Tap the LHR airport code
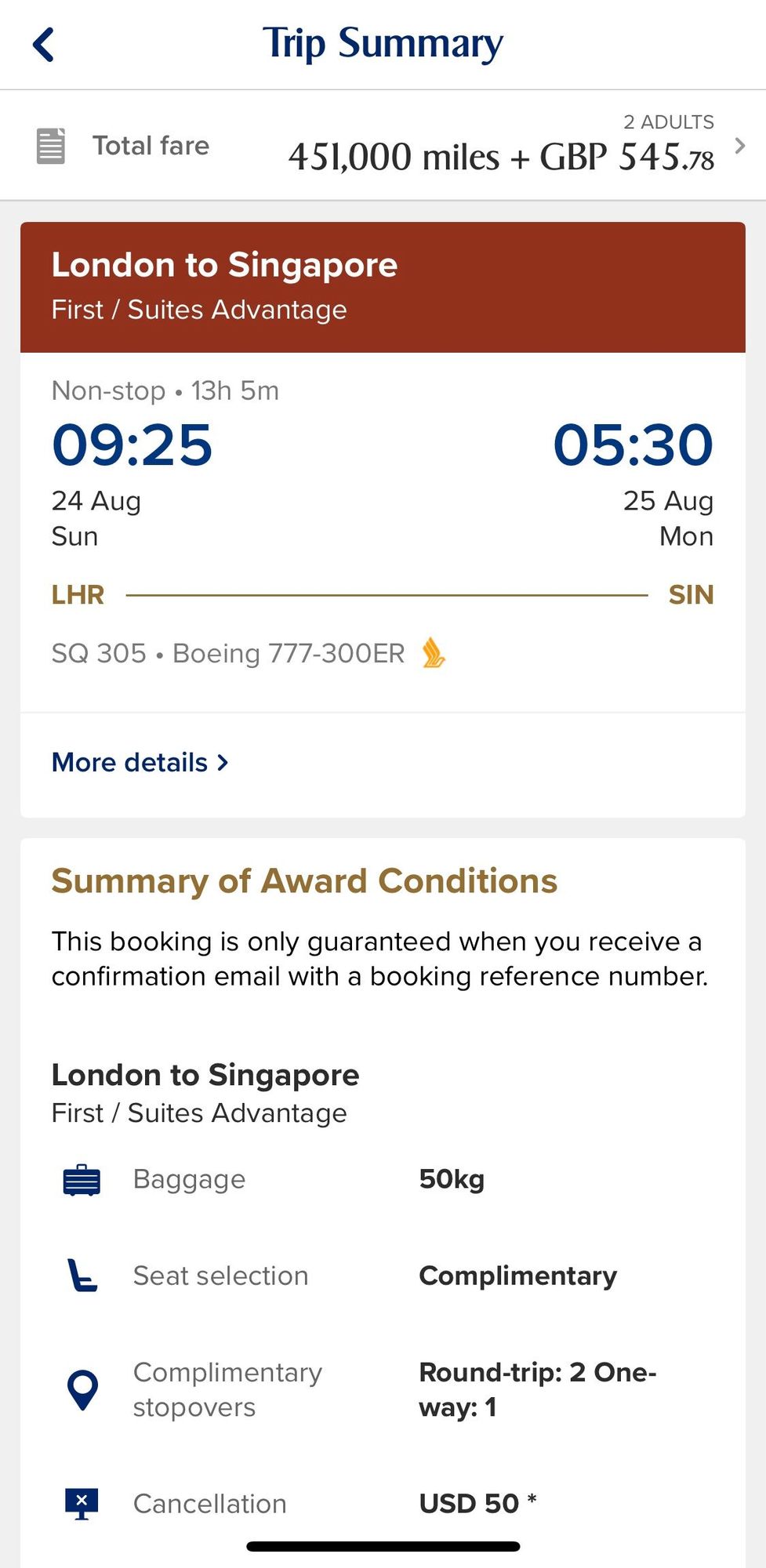Screen dimensions: 766x1568 point(78,595)
